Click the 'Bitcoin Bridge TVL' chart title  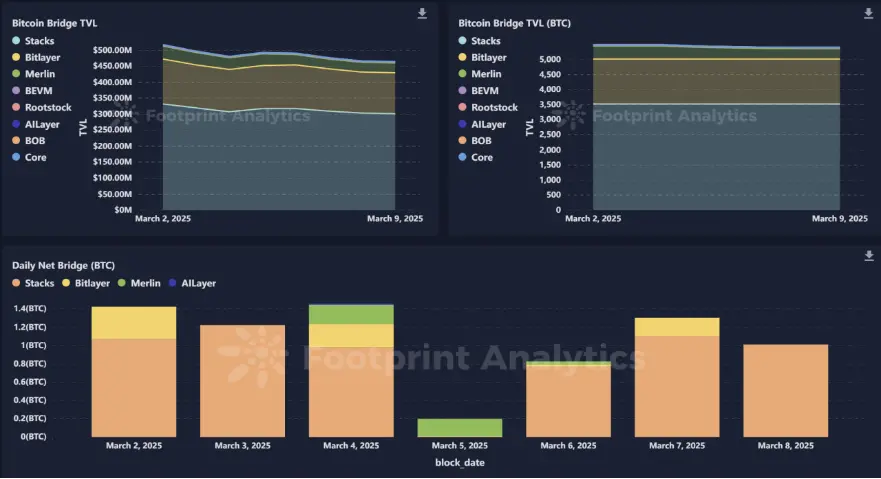[x=55, y=23]
